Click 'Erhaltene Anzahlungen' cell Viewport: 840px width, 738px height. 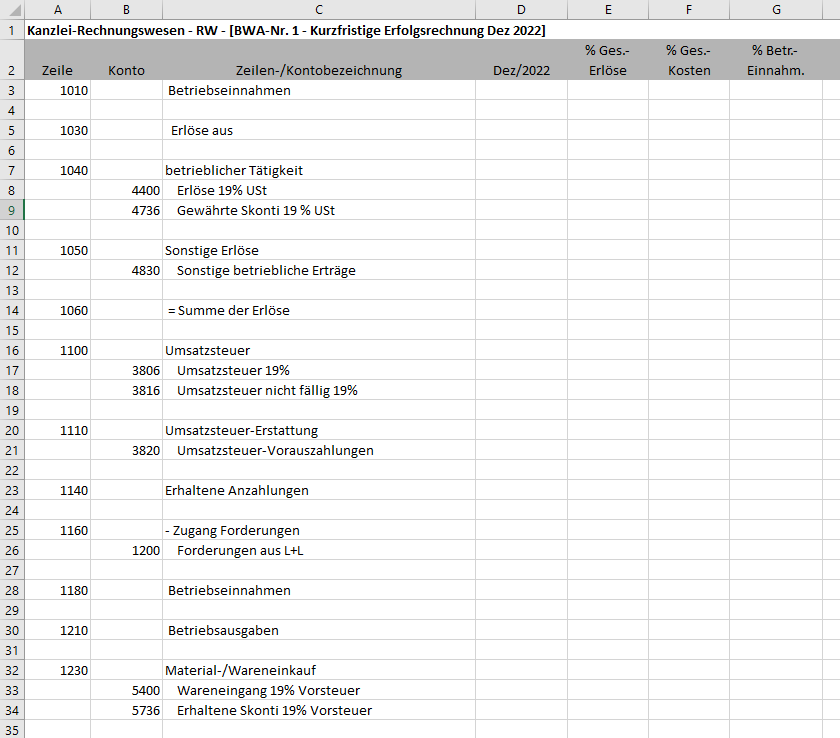point(319,491)
